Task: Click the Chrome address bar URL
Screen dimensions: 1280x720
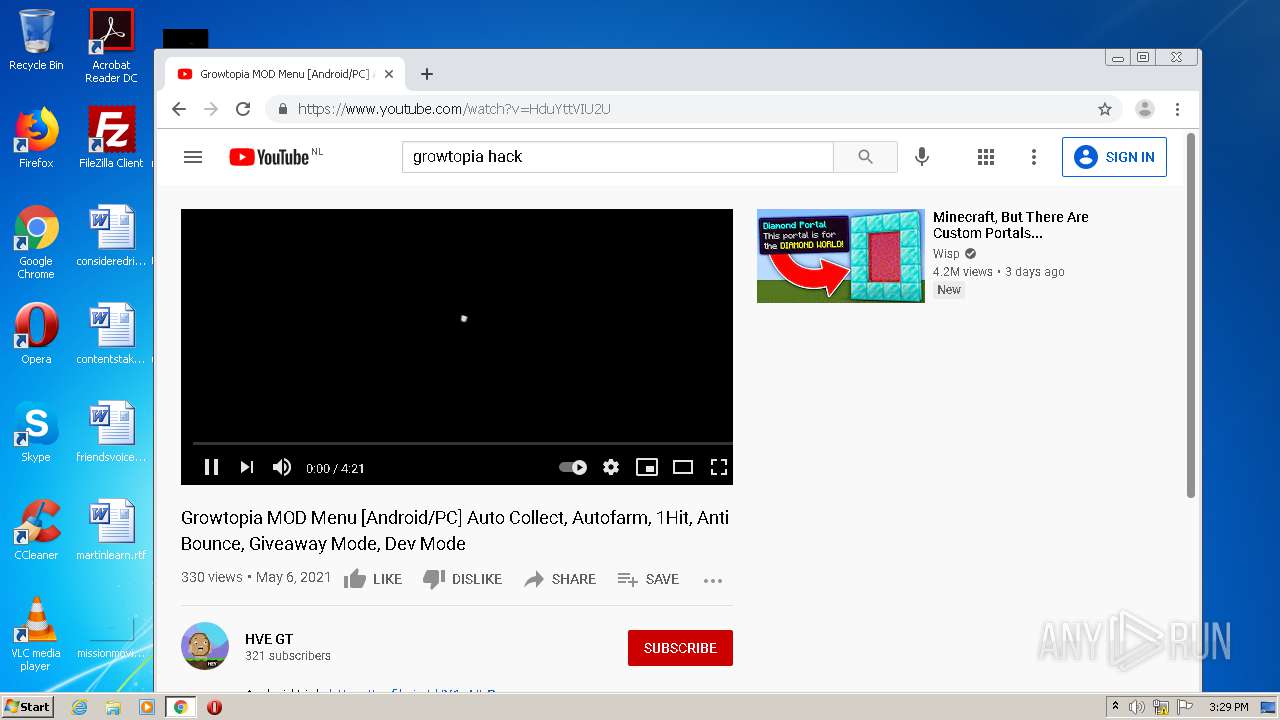Action: [454, 109]
